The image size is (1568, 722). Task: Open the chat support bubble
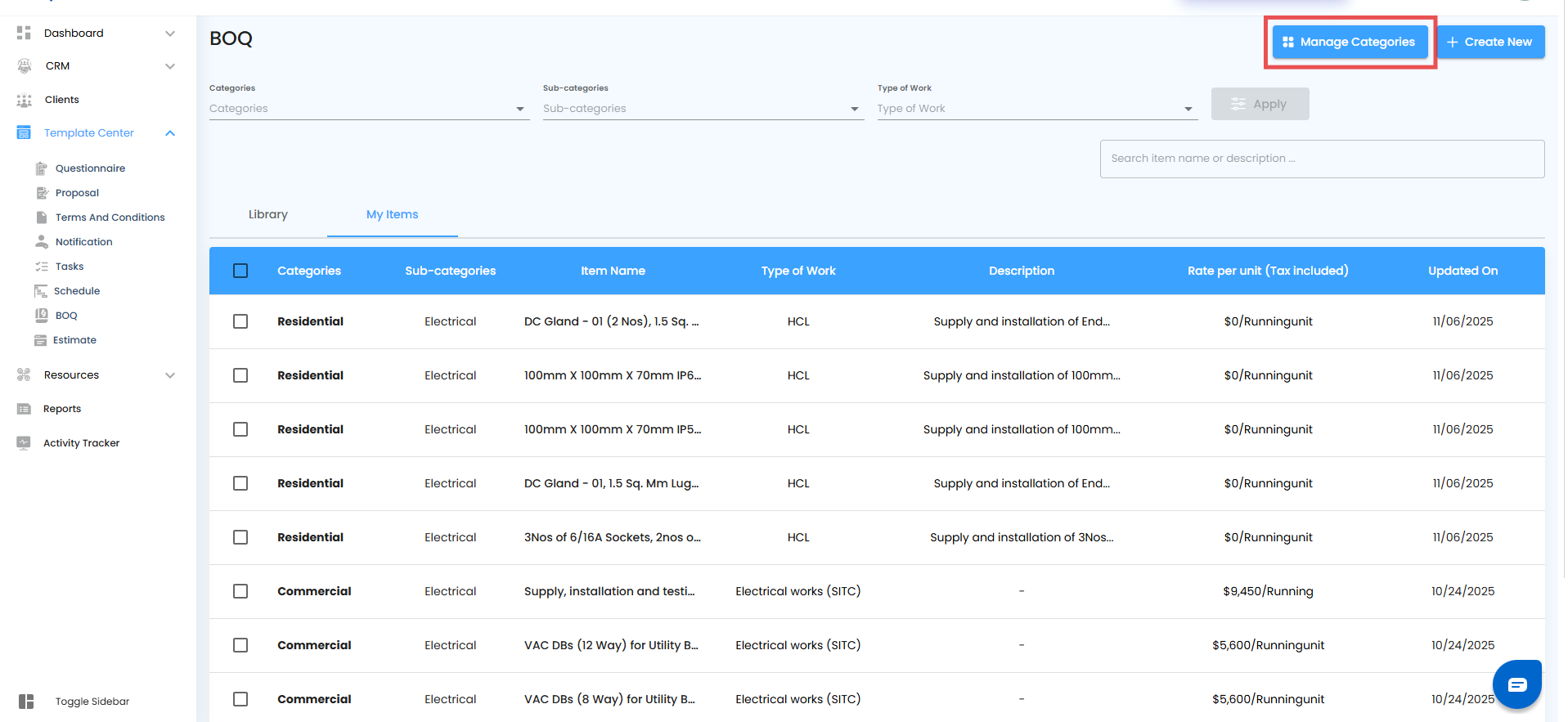point(1516,684)
